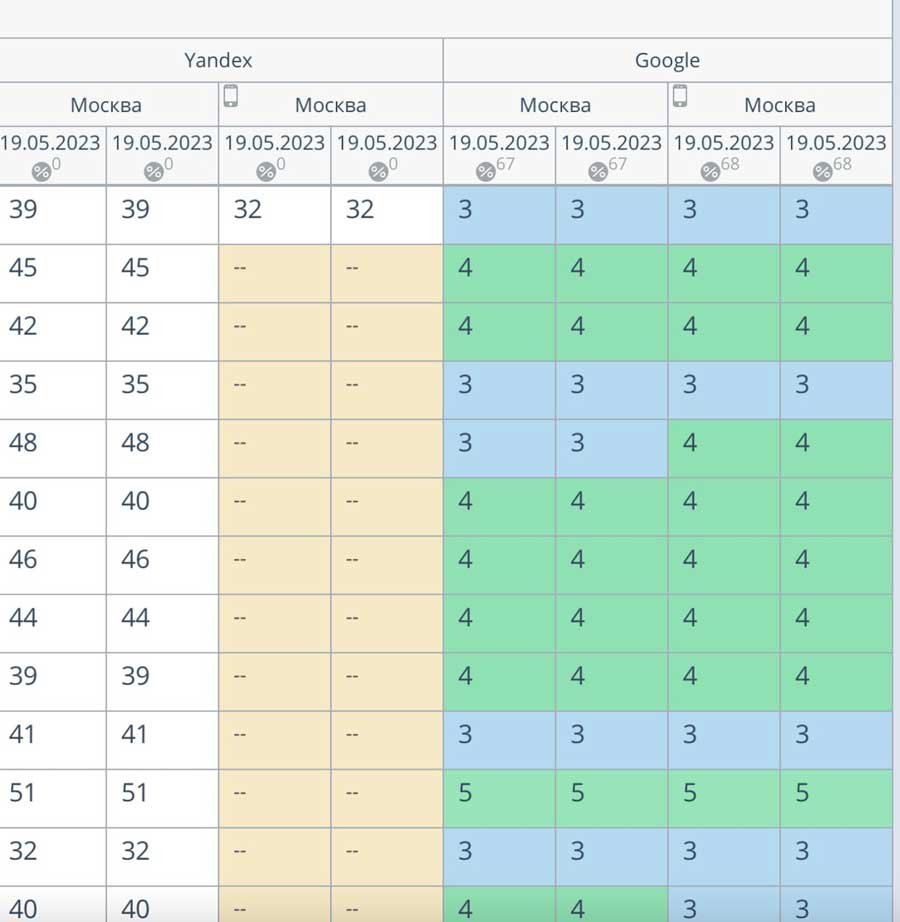The width and height of the screenshot is (900, 922).
Task: Select the Google column group header
Action: coord(667,60)
